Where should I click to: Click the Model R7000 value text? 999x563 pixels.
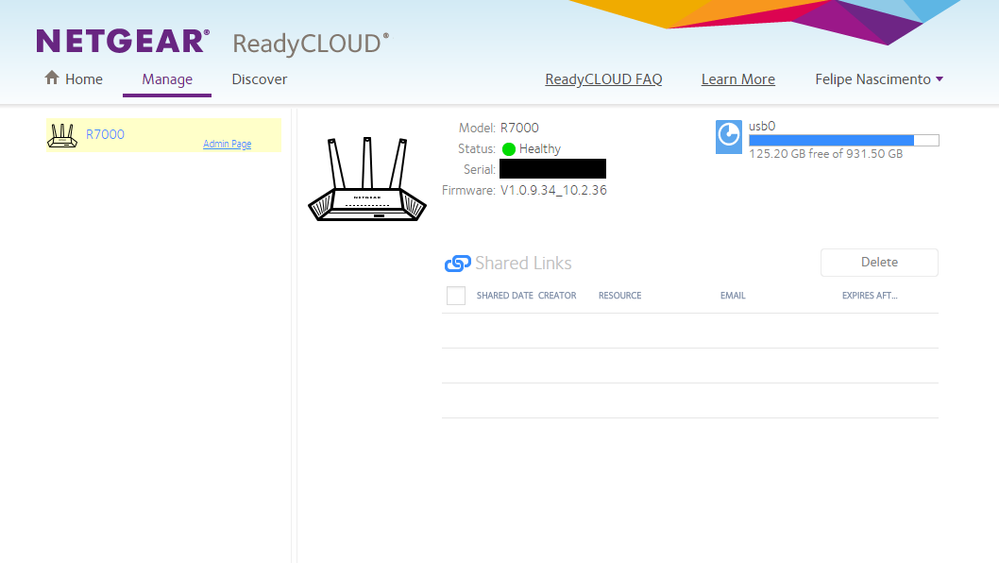pos(519,128)
